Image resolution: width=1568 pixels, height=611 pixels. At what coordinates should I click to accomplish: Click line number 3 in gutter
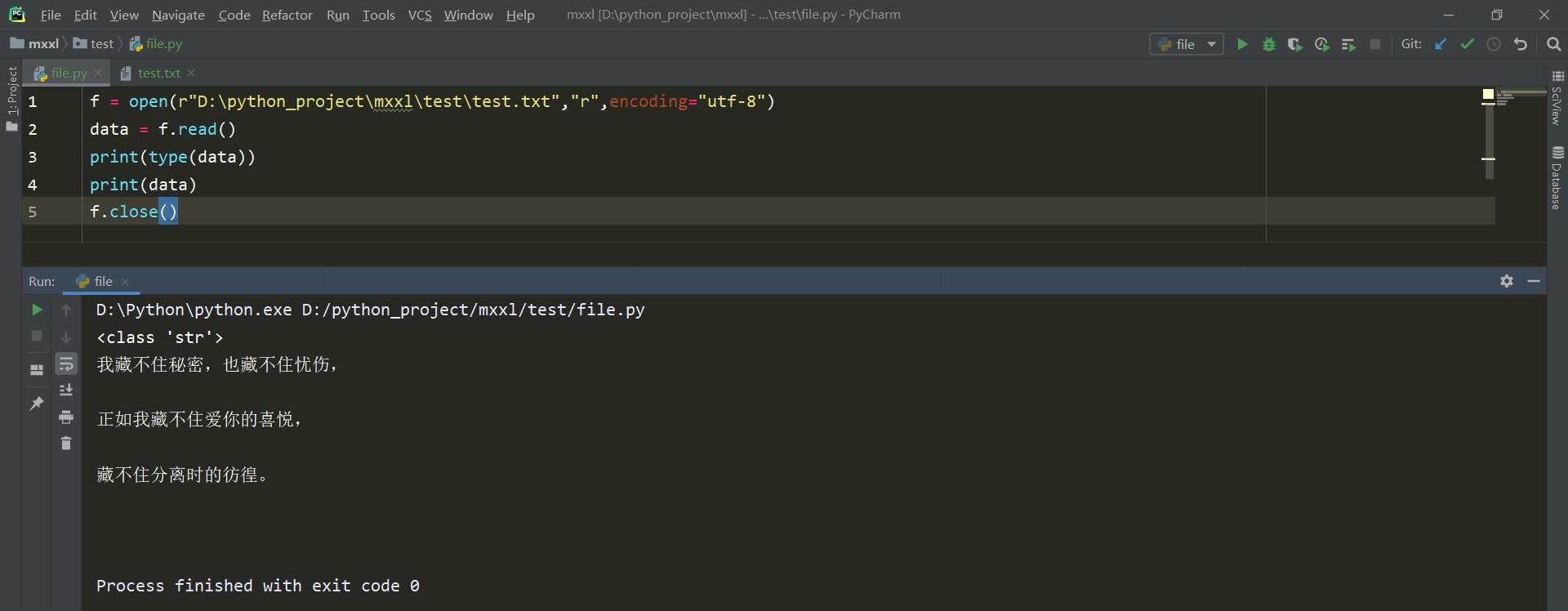click(x=33, y=157)
